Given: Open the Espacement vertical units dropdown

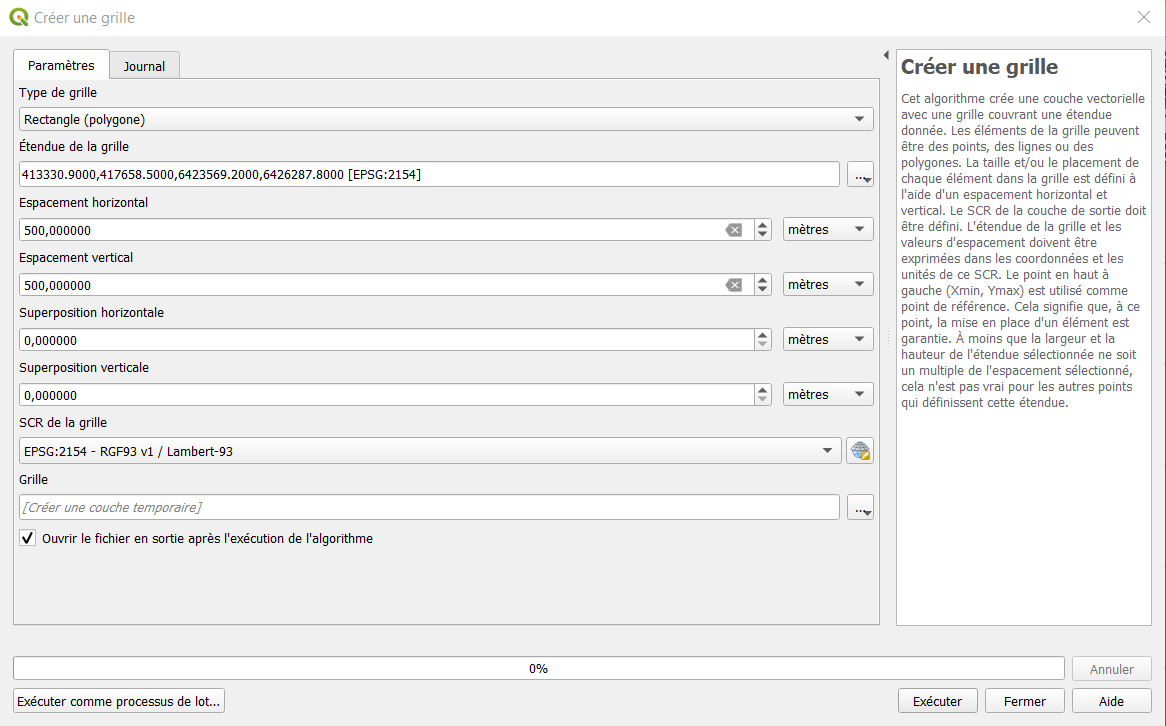Looking at the screenshot, I should pos(828,284).
